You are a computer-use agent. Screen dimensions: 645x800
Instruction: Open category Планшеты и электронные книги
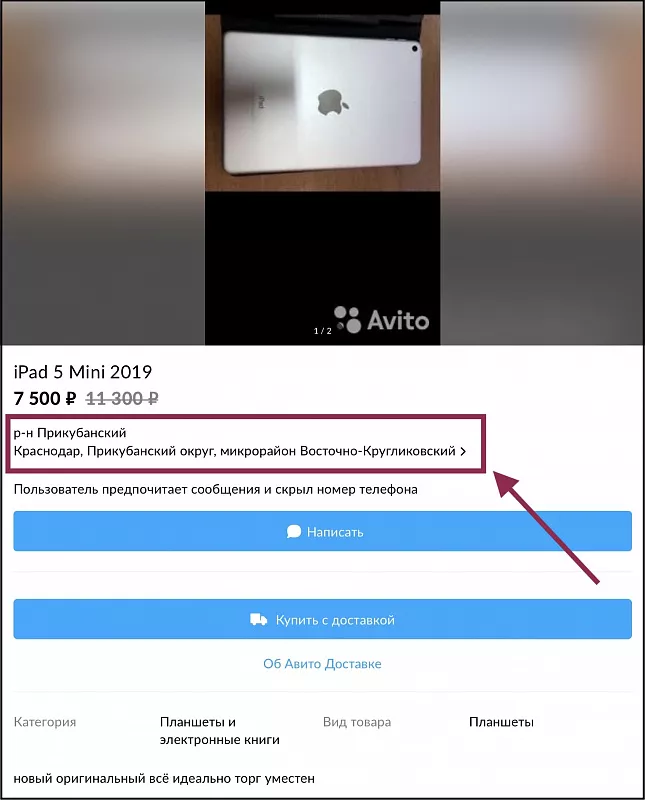219,731
